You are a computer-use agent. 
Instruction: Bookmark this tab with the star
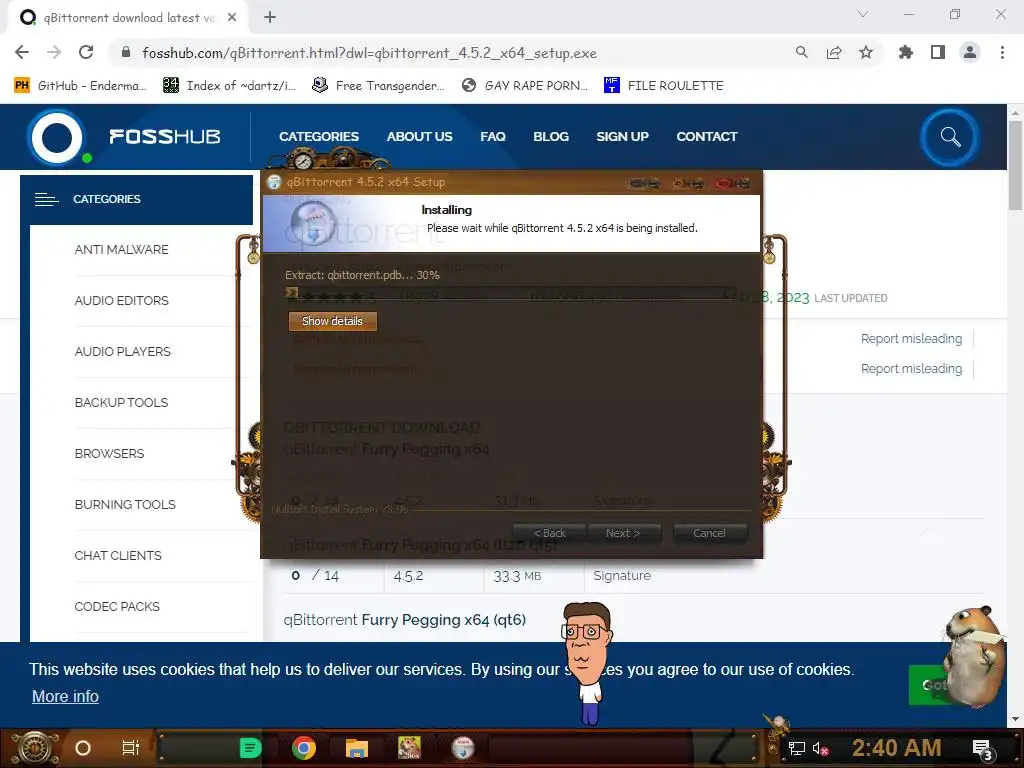tap(866, 52)
